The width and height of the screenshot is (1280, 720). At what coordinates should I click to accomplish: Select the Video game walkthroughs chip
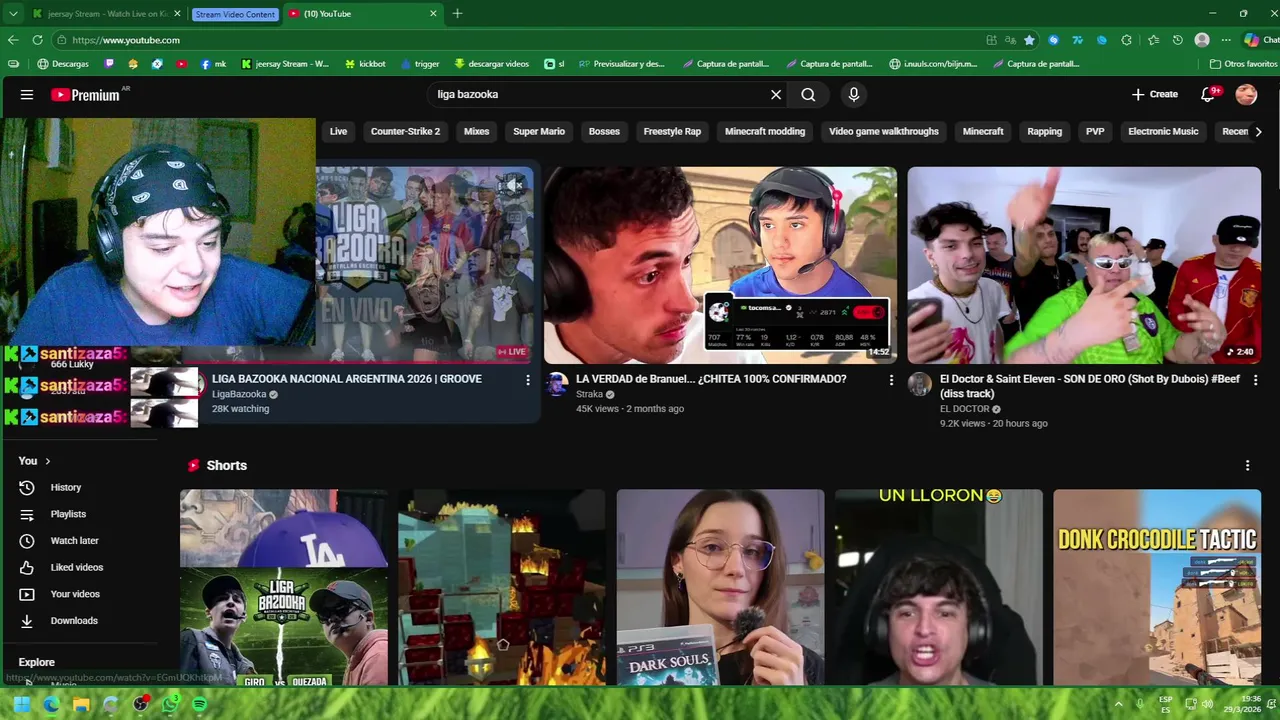click(x=884, y=132)
